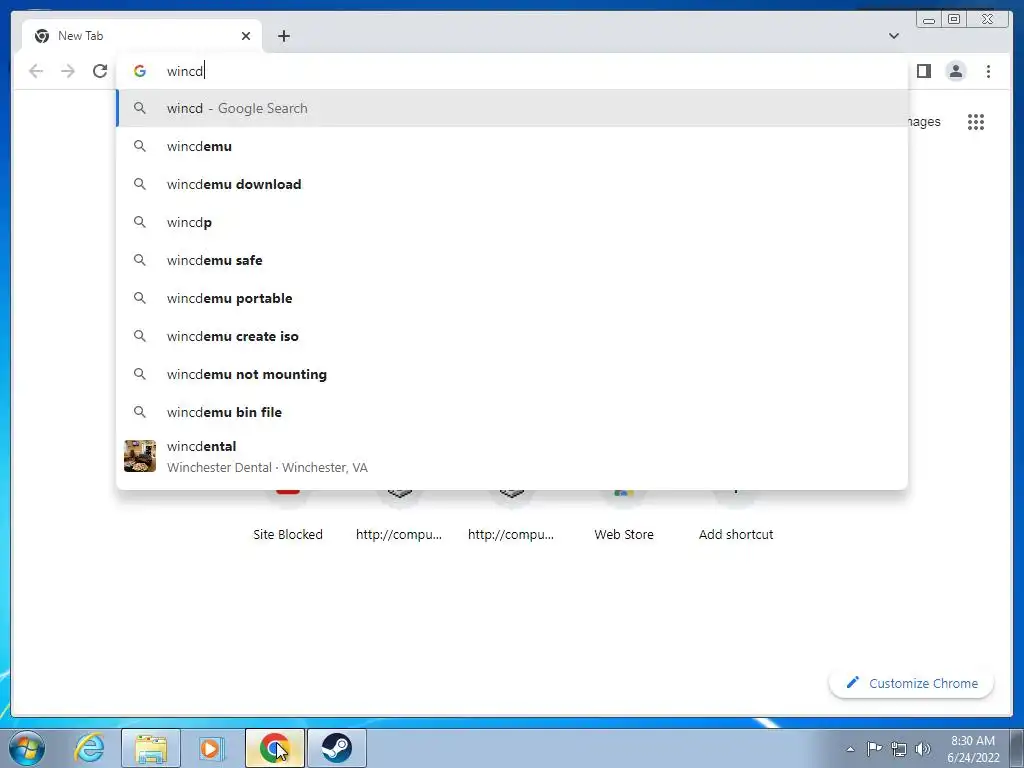Select the 'wincdemu portable' suggestion
The height and width of the screenshot is (768, 1024).
click(512, 298)
